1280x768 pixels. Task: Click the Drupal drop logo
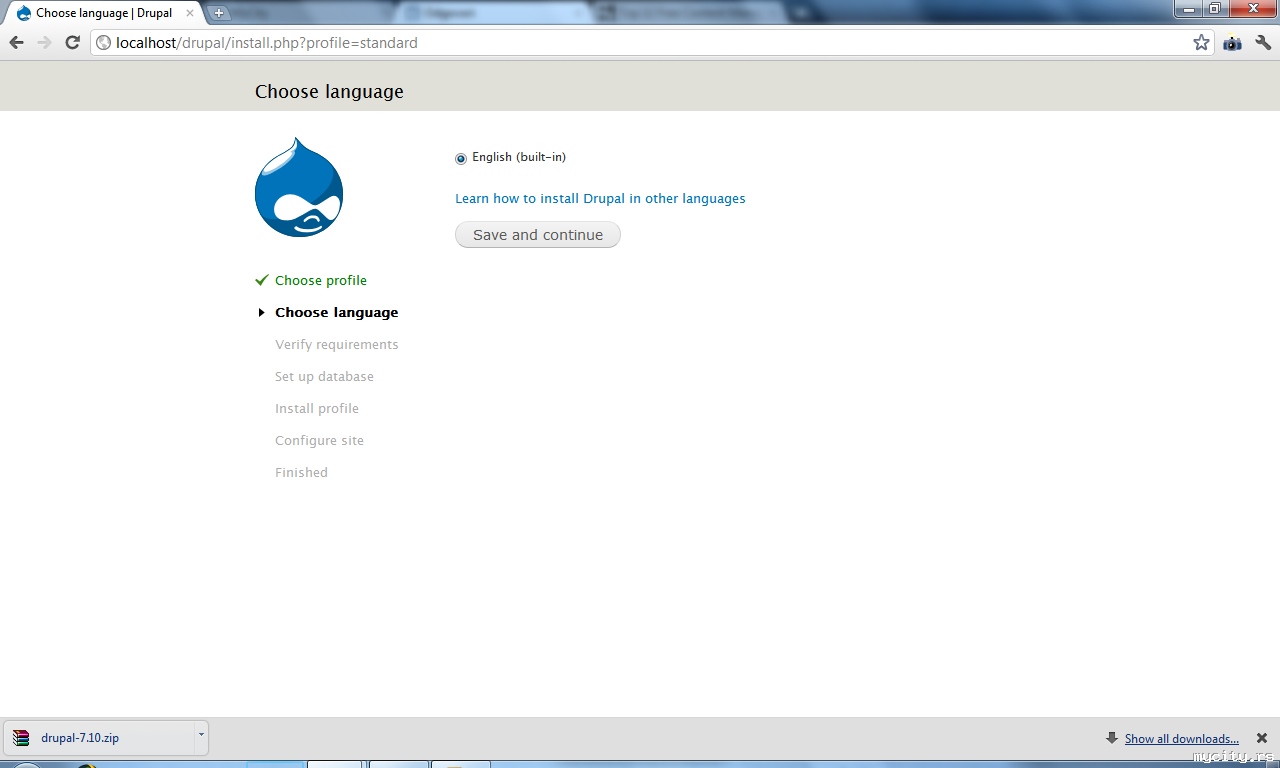point(299,187)
